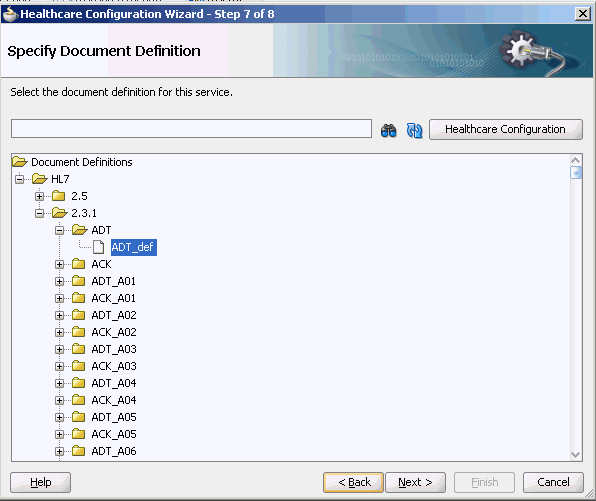Viewport: 596px width, 501px height.
Task: Expand the ACK folder node
Action: (59, 264)
